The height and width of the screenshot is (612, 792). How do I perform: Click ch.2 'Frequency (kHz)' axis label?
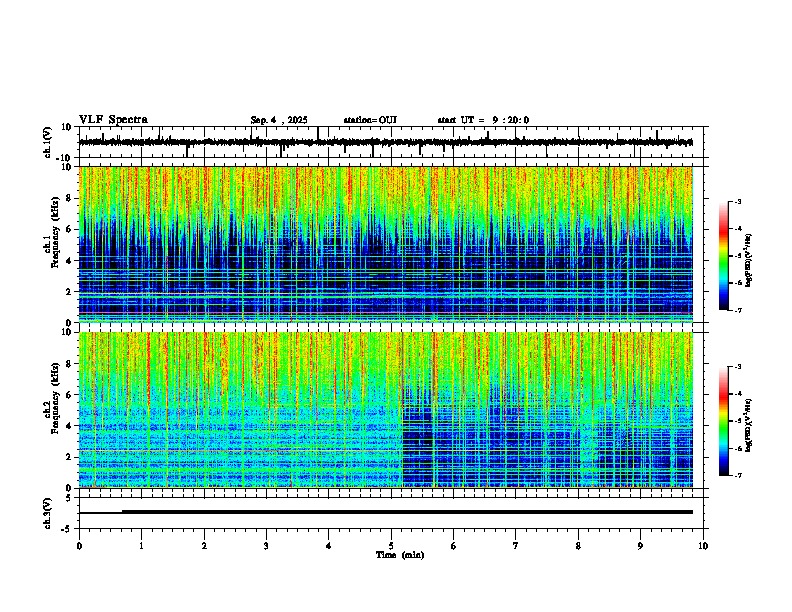click(x=55, y=398)
